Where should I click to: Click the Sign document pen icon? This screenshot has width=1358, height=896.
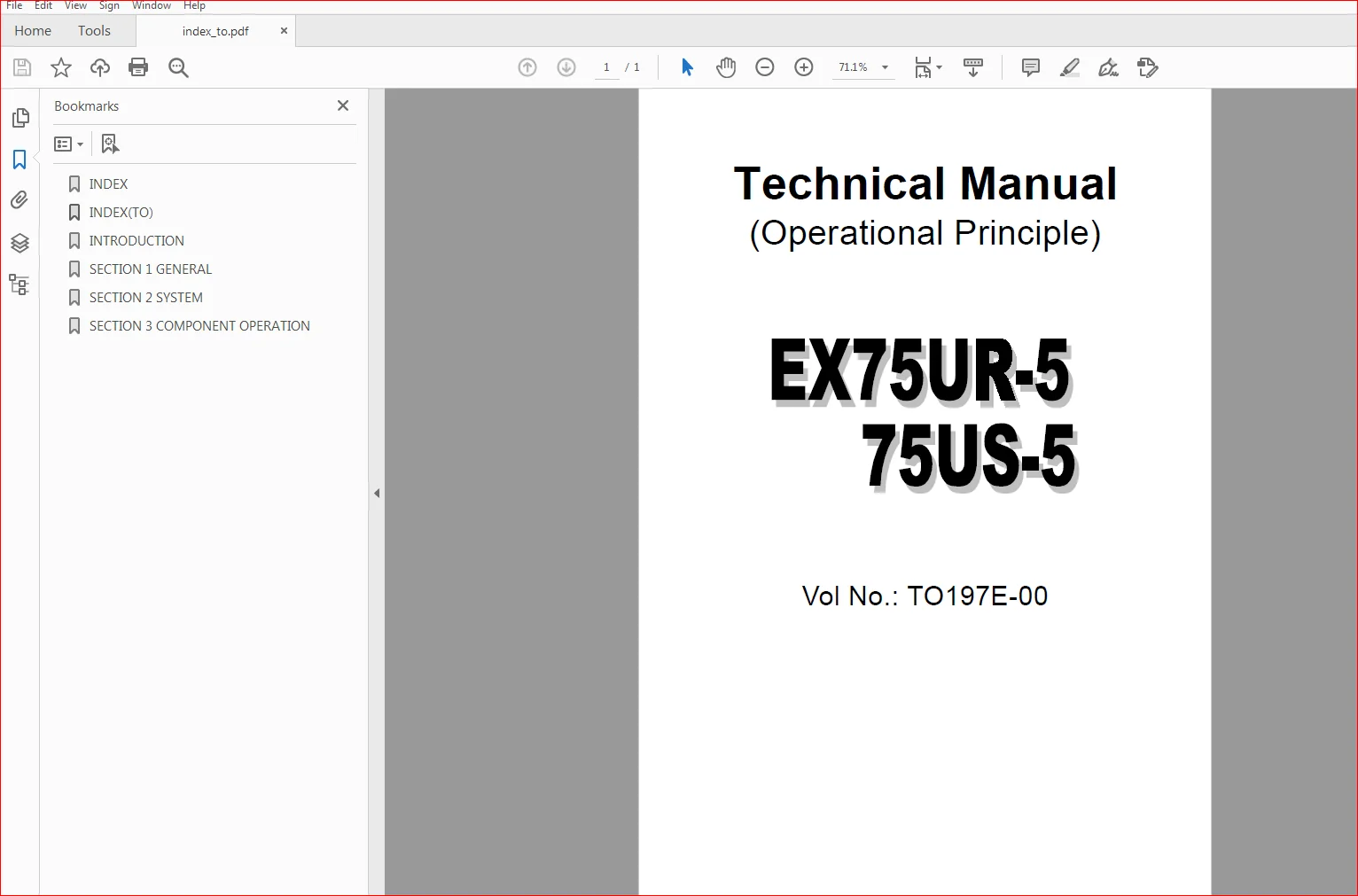[1108, 67]
